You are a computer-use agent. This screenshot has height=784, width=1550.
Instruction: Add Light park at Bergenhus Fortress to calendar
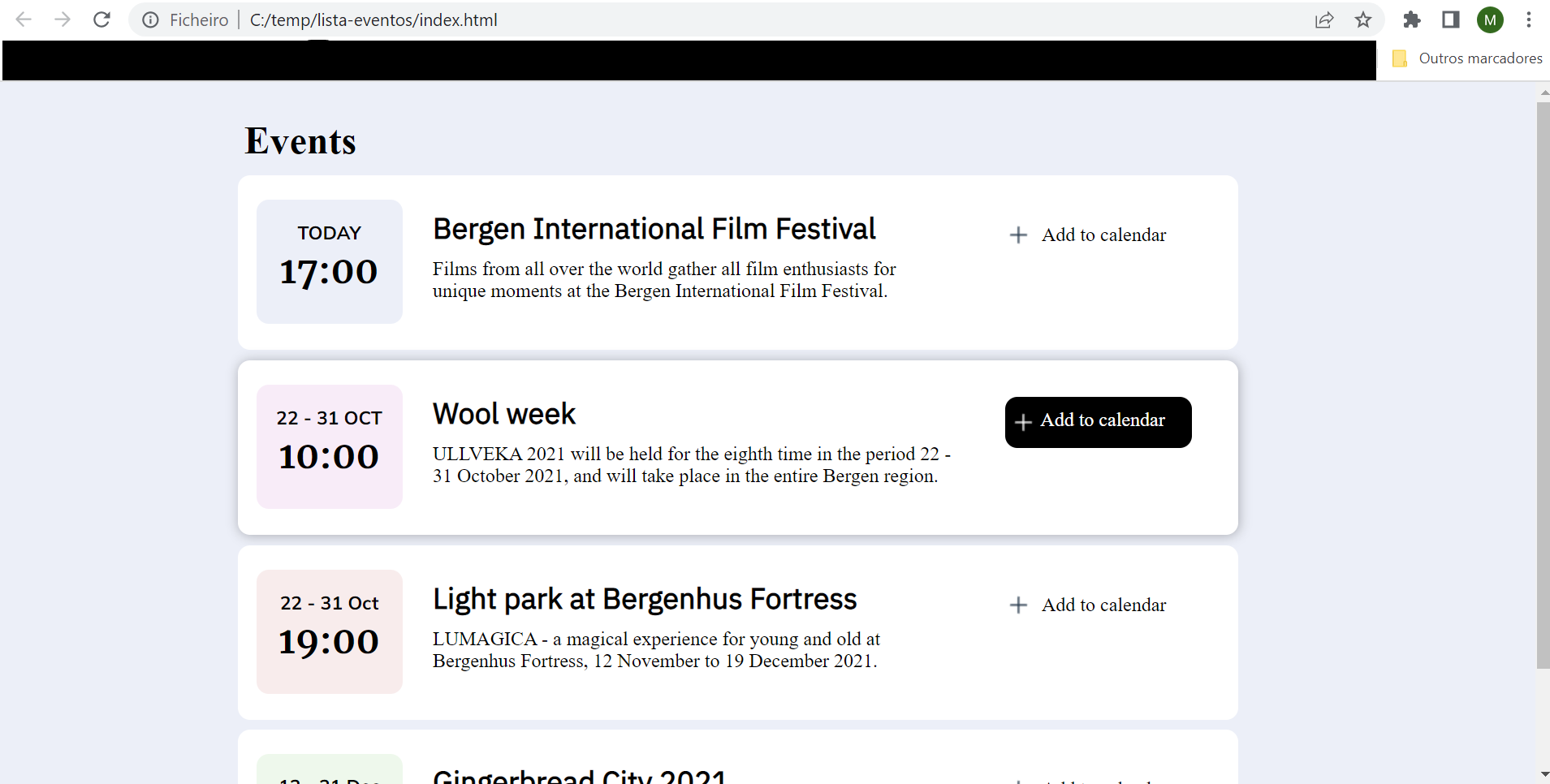pos(1089,605)
